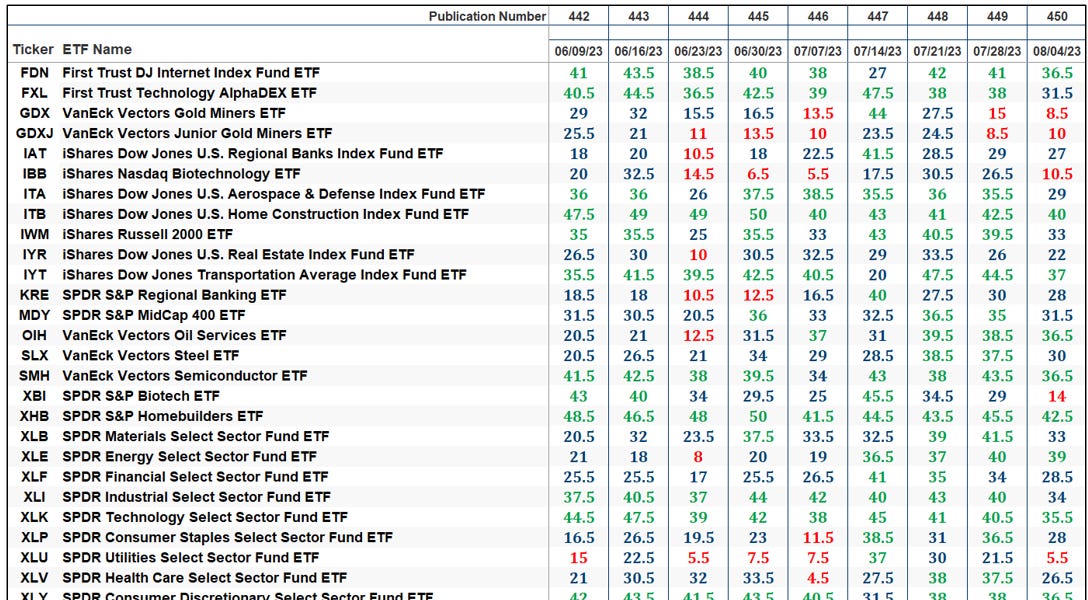Image resolution: width=1088 pixels, height=600 pixels.
Task: Click IBB red value 6.5 on 06/30/23
Action: click(758, 173)
